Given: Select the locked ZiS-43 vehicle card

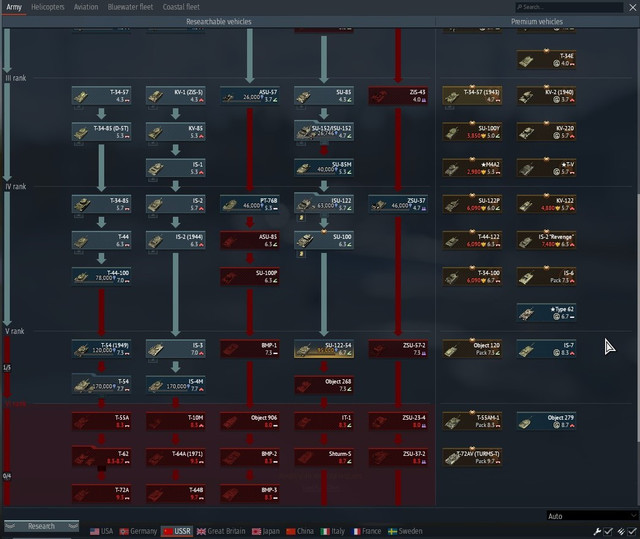Looking at the screenshot, I should 398,95.
